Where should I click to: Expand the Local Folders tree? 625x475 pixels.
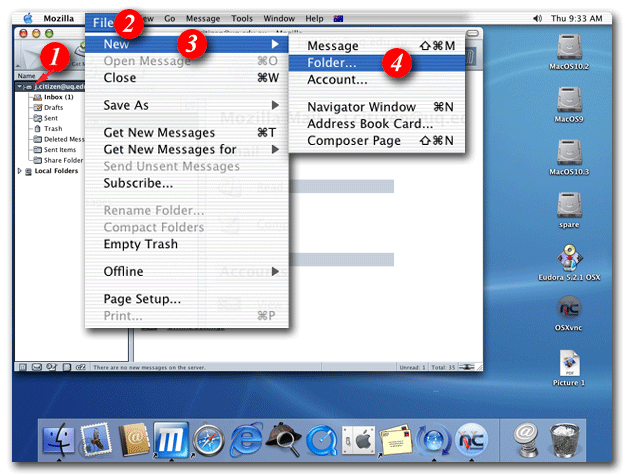pos(20,171)
